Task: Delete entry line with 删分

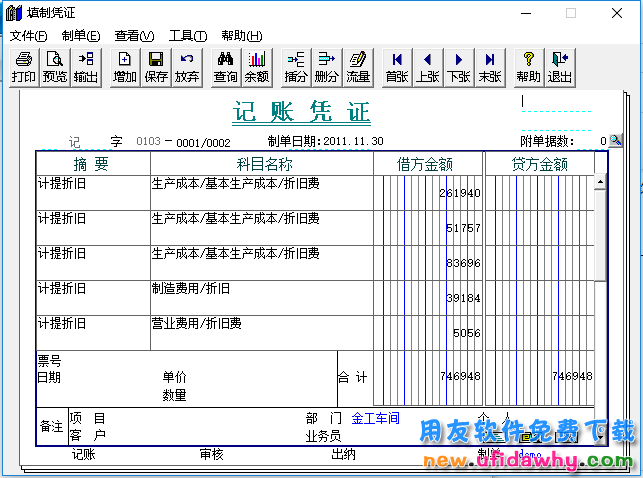Action: pyautogui.click(x=327, y=67)
